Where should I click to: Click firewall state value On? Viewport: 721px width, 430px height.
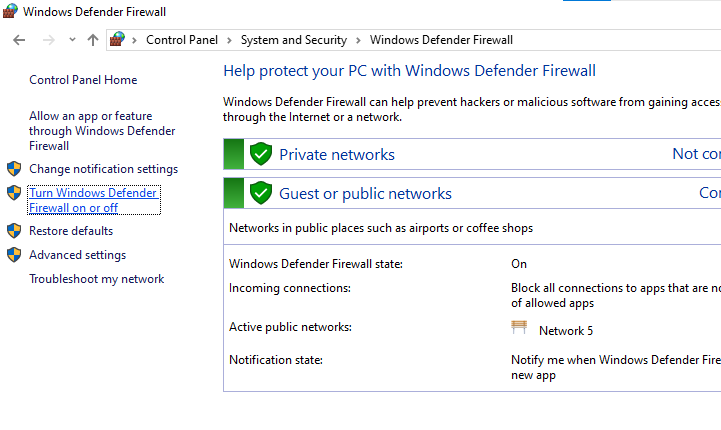519,264
